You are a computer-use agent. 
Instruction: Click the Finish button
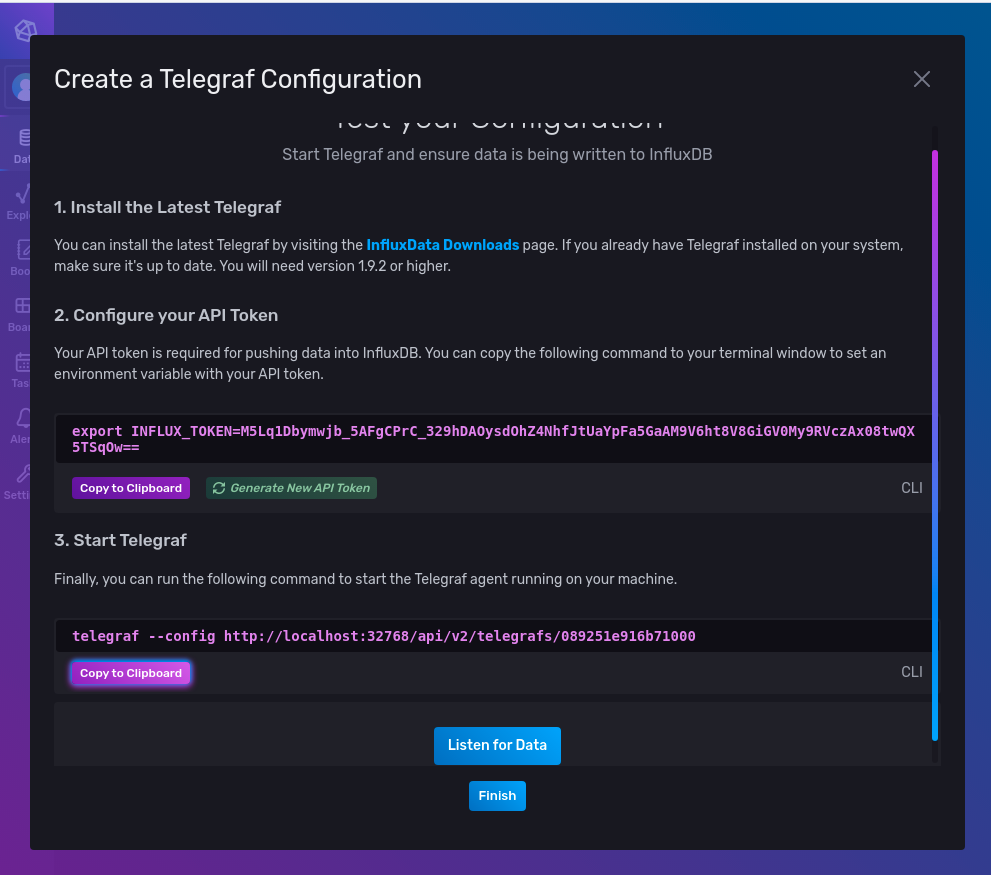497,796
